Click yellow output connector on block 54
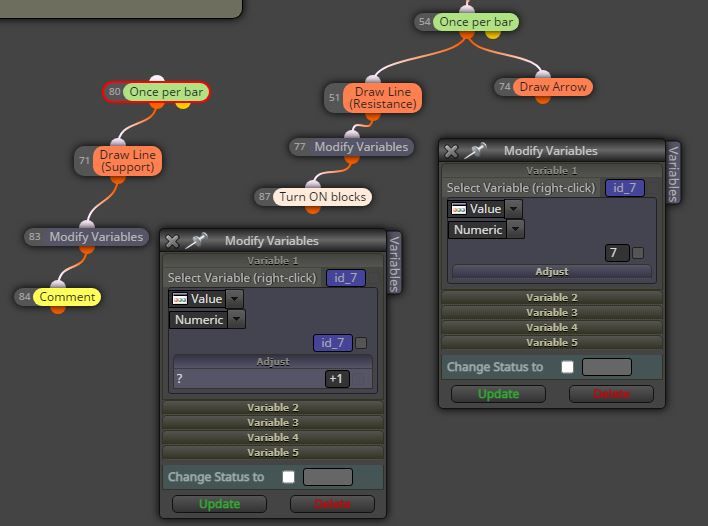The height and width of the screenshot is (526, 708). [493, 35]
